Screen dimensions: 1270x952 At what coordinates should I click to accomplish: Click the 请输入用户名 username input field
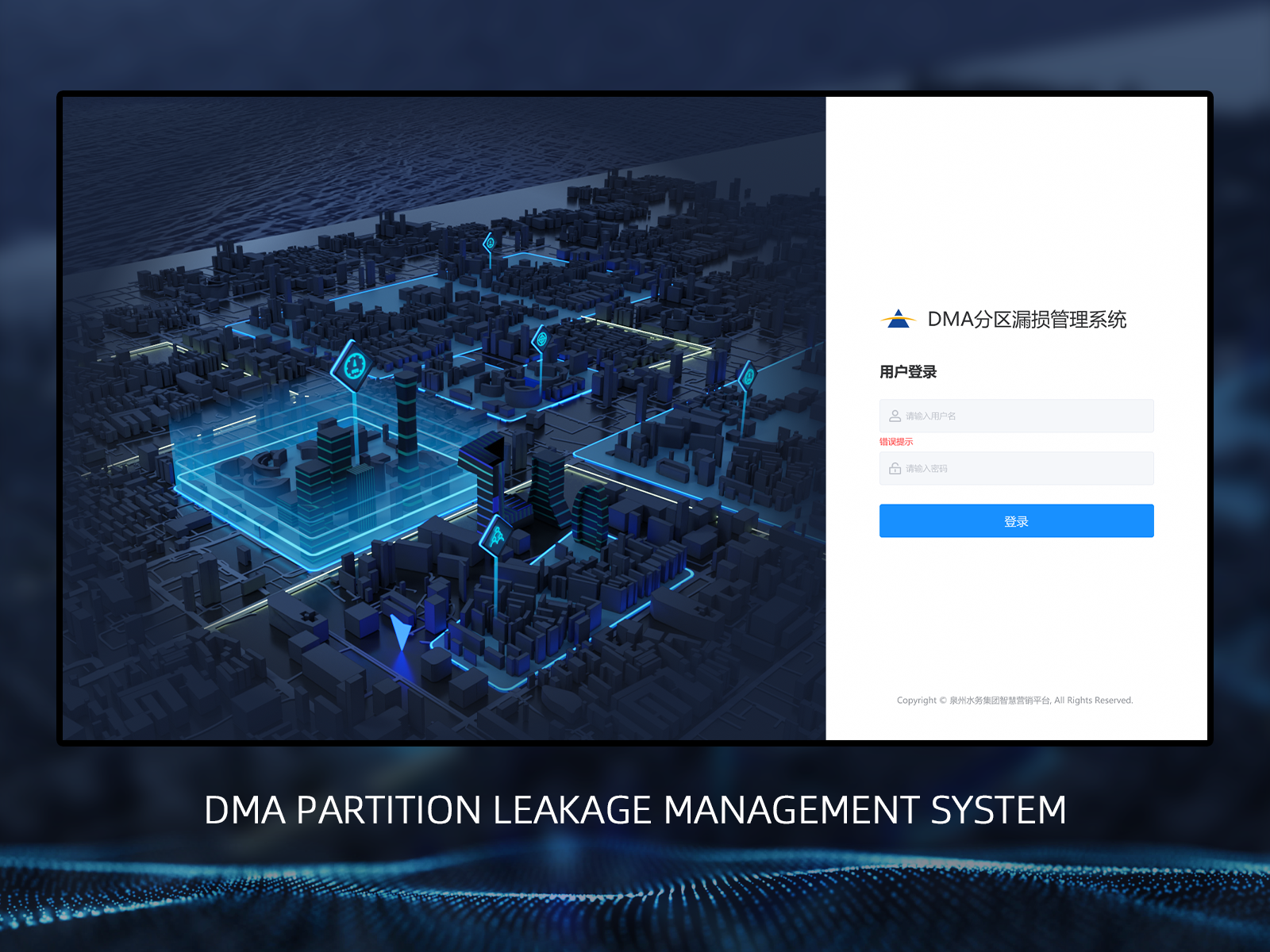coord(1016,415)
